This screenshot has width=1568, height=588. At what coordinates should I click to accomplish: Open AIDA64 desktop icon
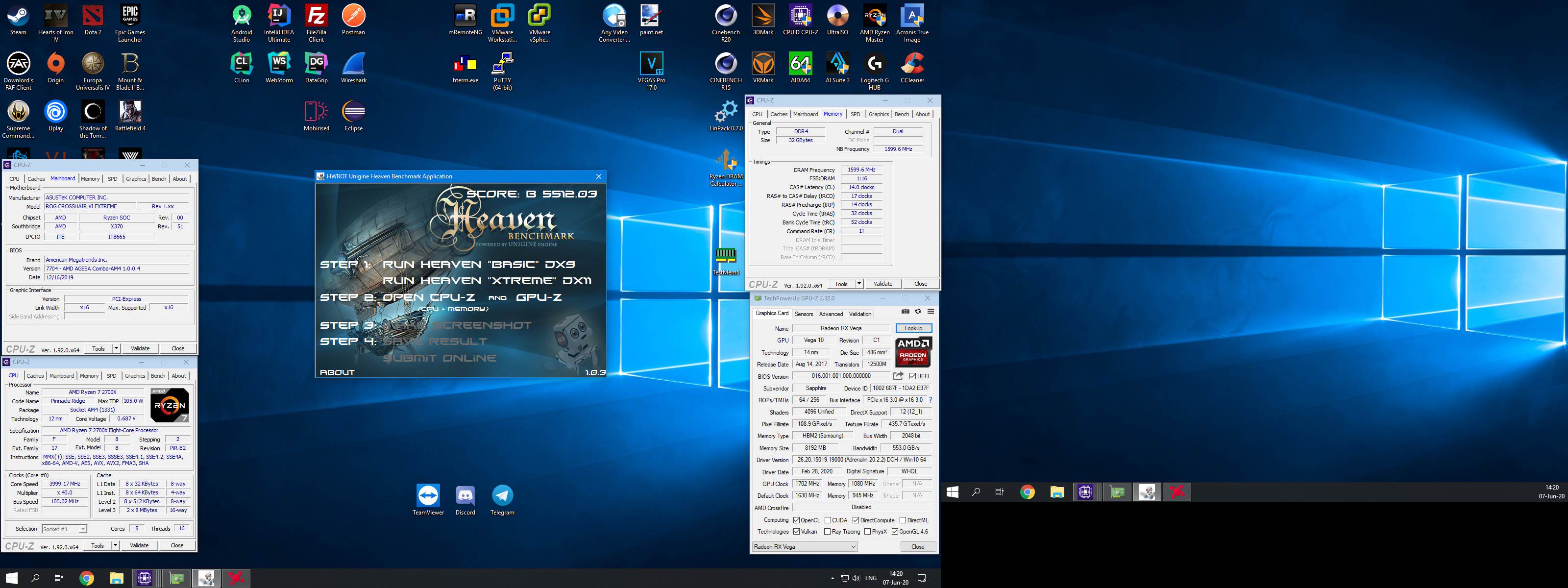pyautogui.click(x=801, y=68)
